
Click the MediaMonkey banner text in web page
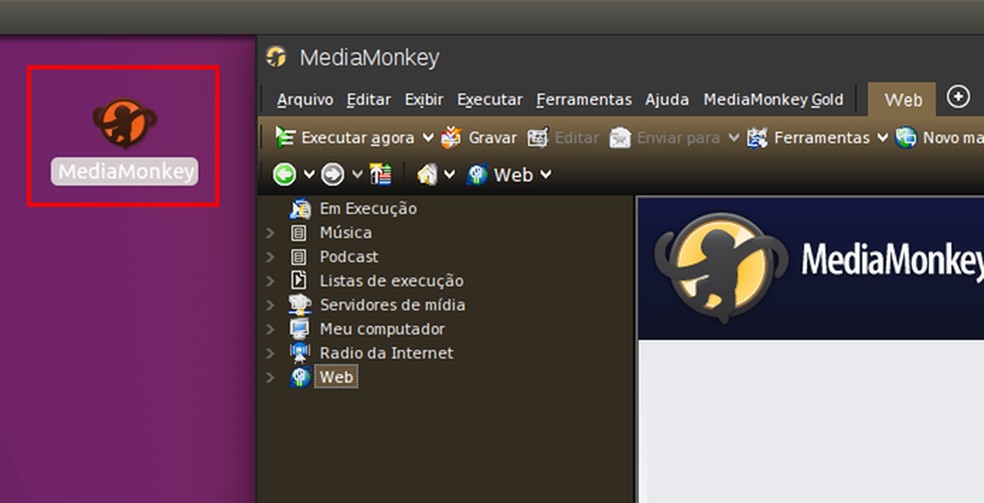pos(892,260)
